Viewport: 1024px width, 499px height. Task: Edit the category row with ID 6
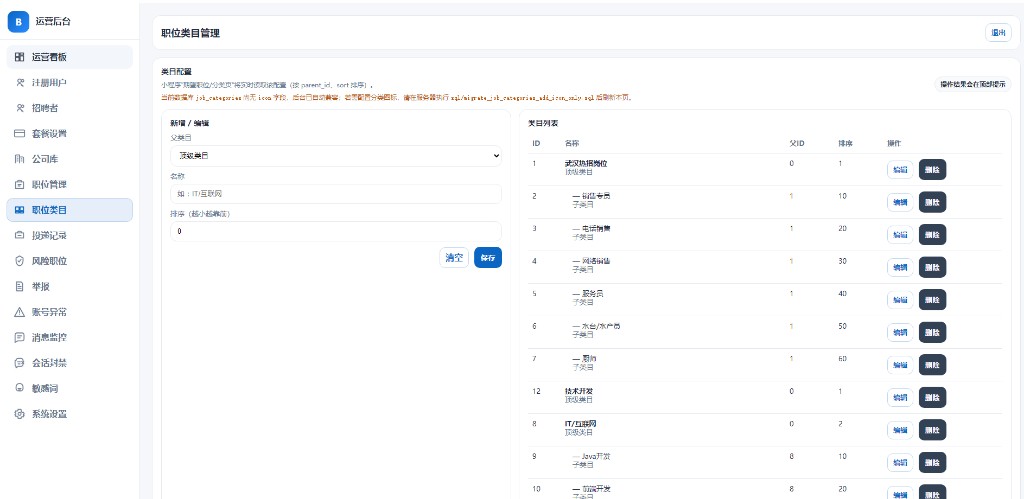point(900,332)
